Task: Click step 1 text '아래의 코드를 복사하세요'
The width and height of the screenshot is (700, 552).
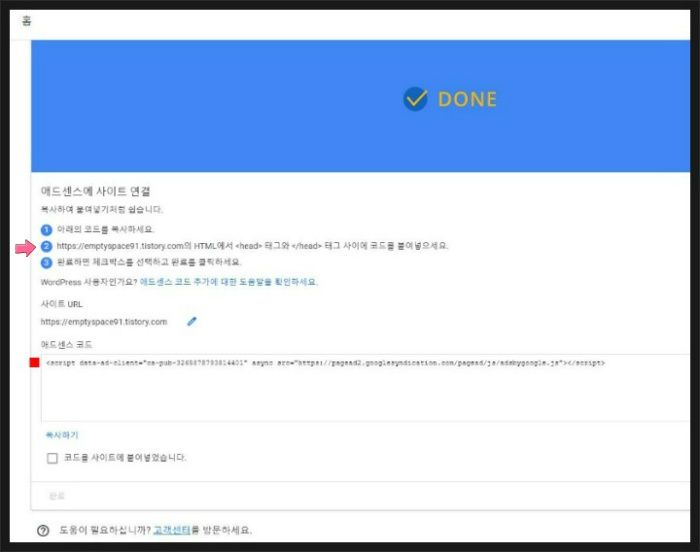Action: [x=105, y=229]
